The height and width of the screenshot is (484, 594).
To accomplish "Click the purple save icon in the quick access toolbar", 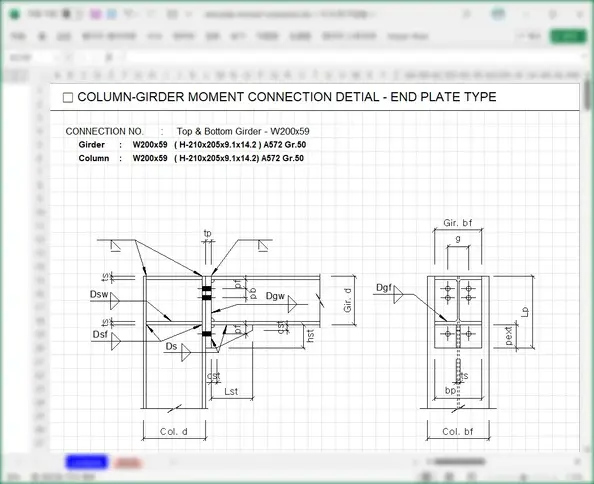I will (95, 14).
